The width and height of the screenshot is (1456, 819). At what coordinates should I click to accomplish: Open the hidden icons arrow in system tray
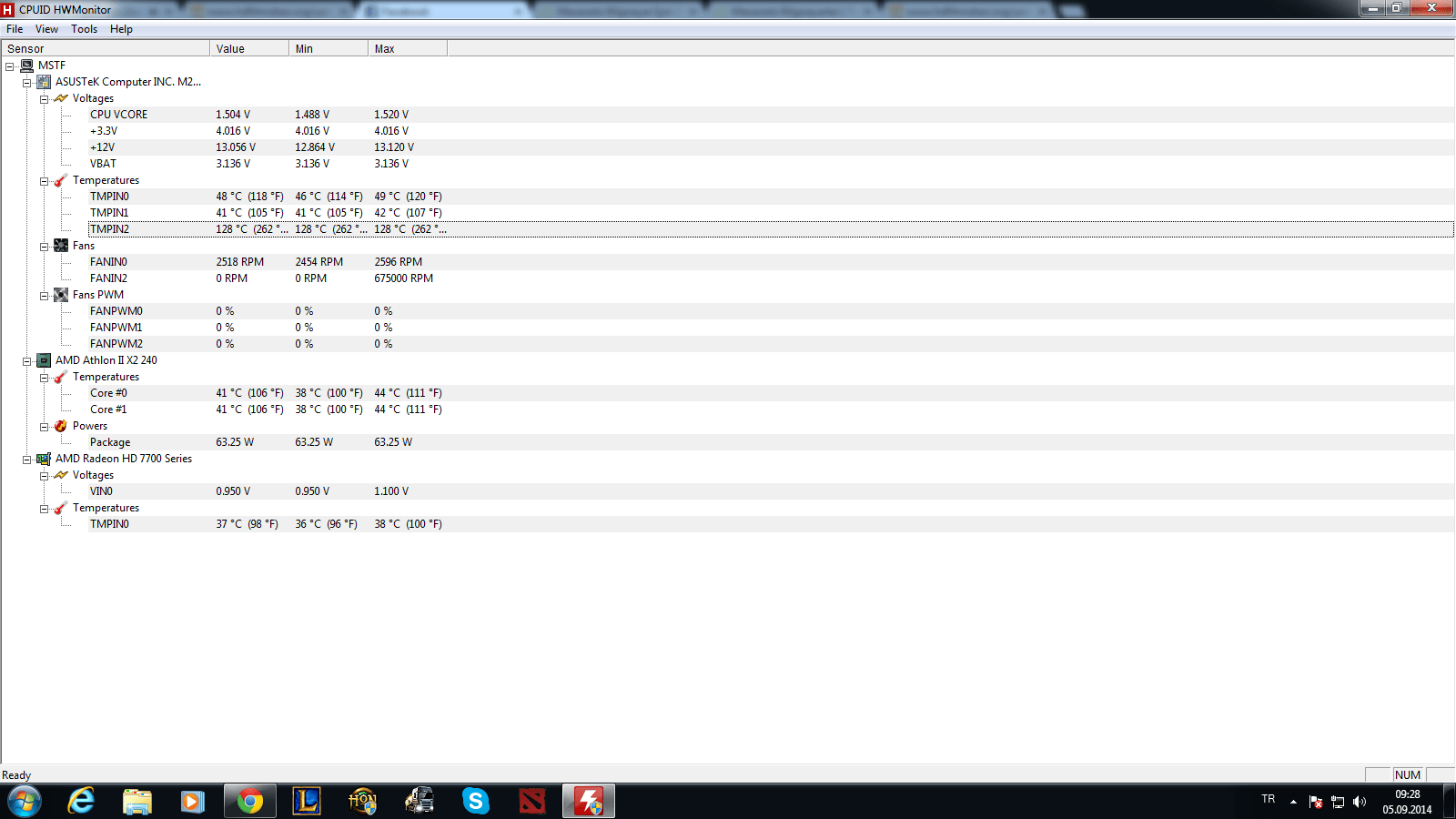click(1293, 801)
